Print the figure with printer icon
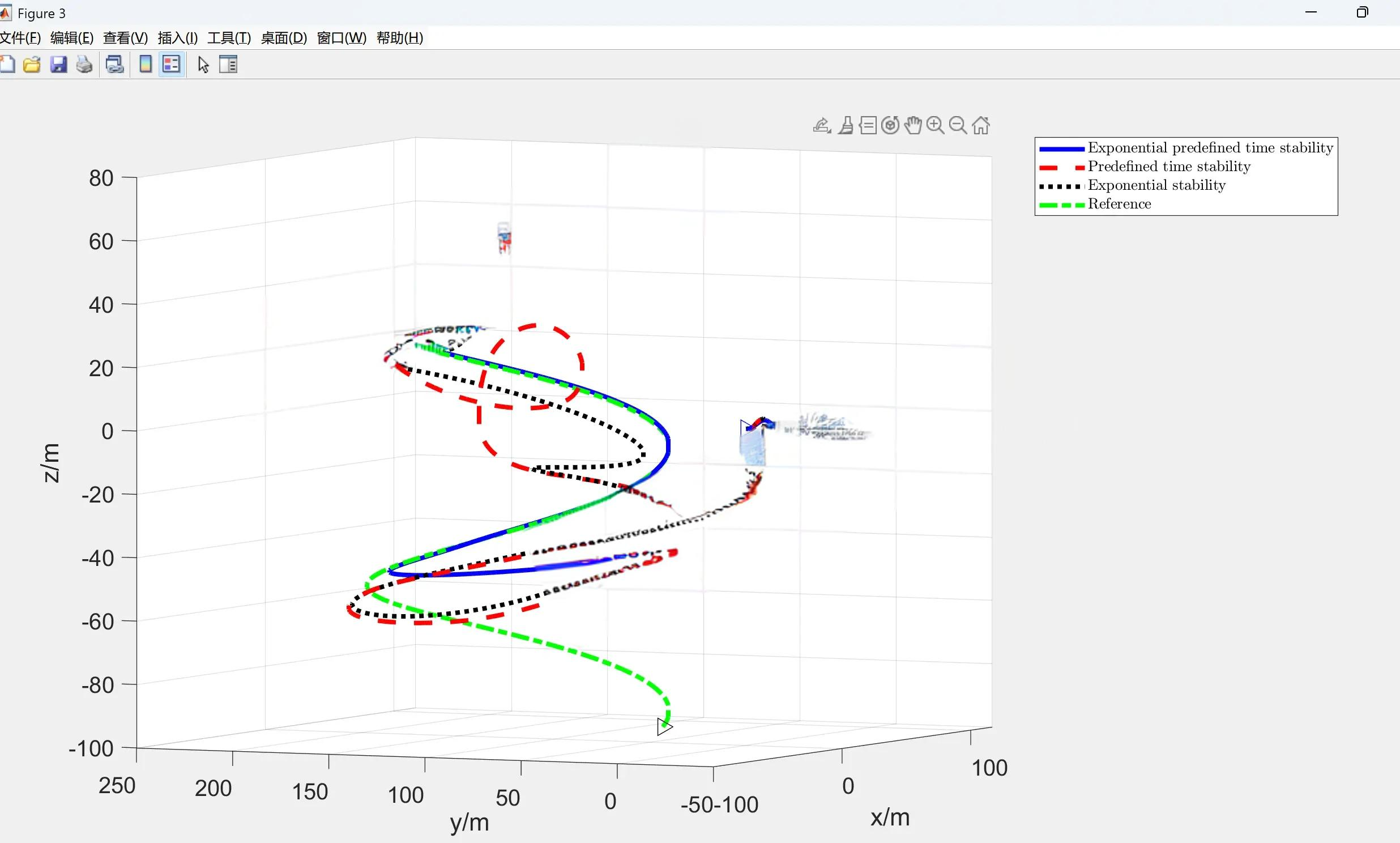Viewport: 1400px width, 843px height. click(84, 64)
